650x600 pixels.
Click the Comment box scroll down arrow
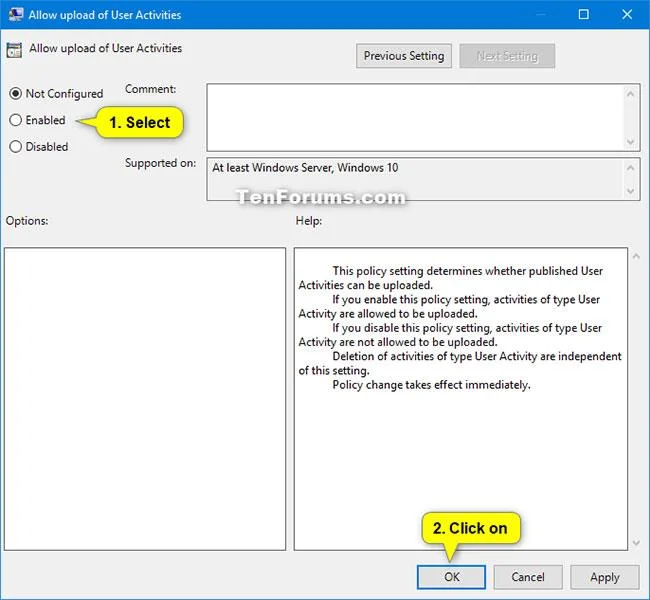[631, 142]
